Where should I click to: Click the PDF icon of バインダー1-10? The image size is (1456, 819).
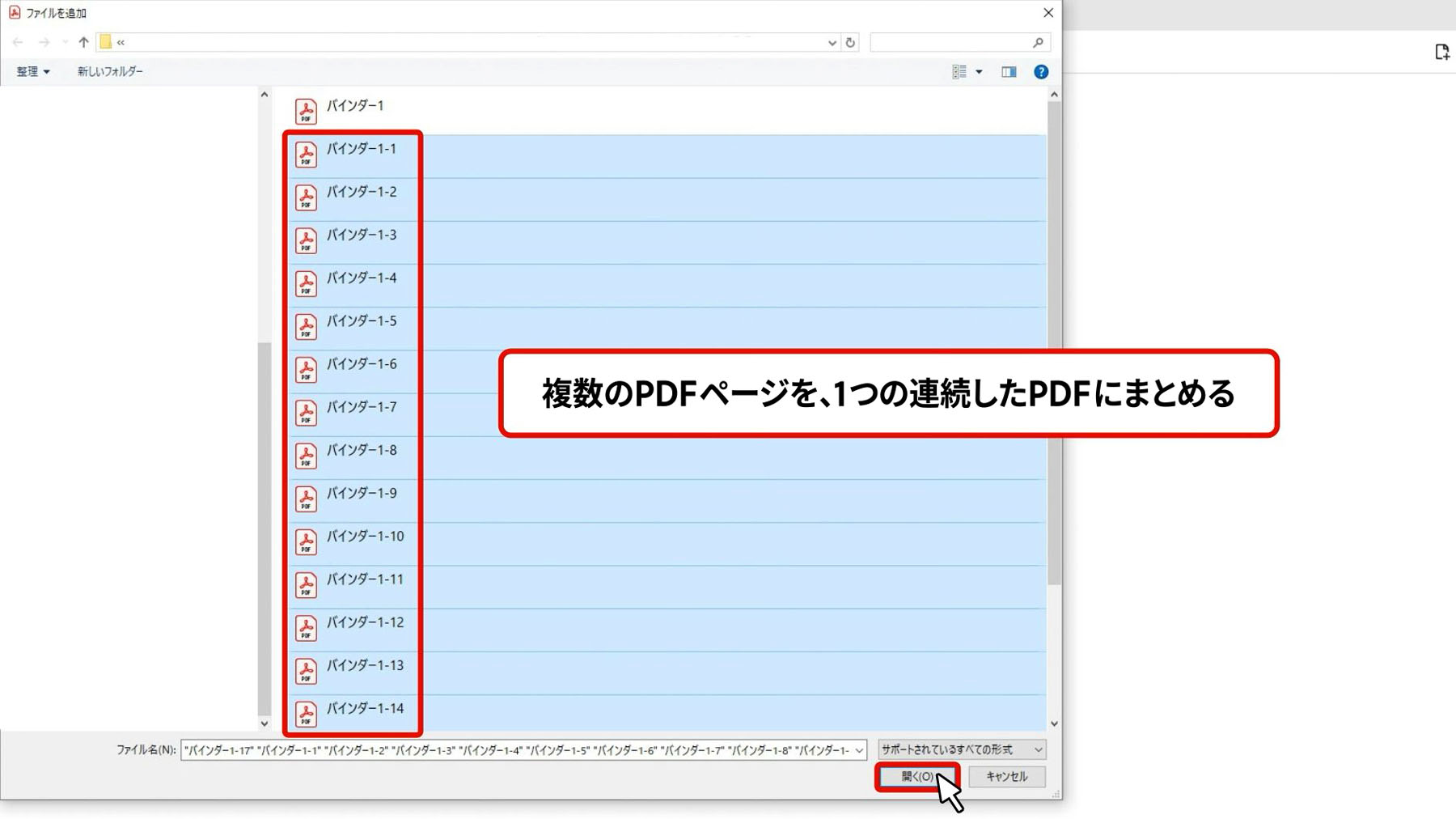coord(306,541)
